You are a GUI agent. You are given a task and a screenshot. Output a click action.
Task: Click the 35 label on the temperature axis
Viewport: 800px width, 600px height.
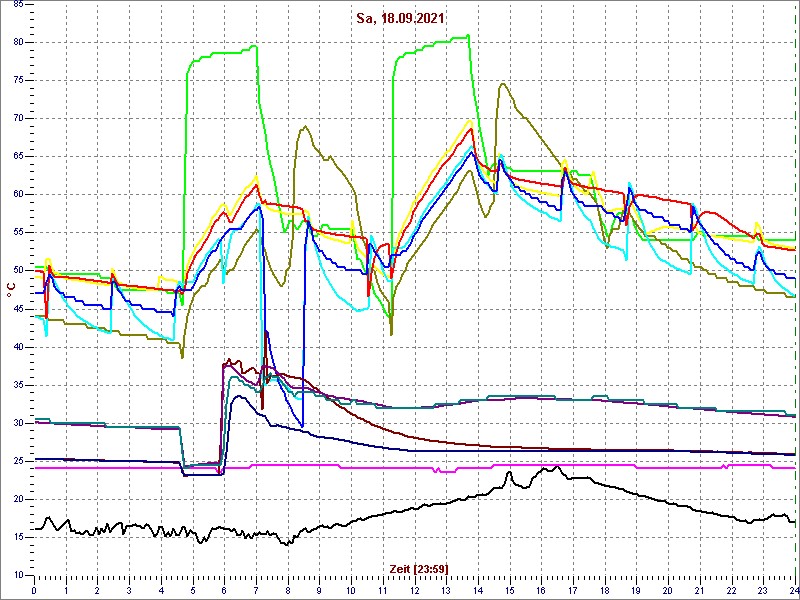[17, 385]
